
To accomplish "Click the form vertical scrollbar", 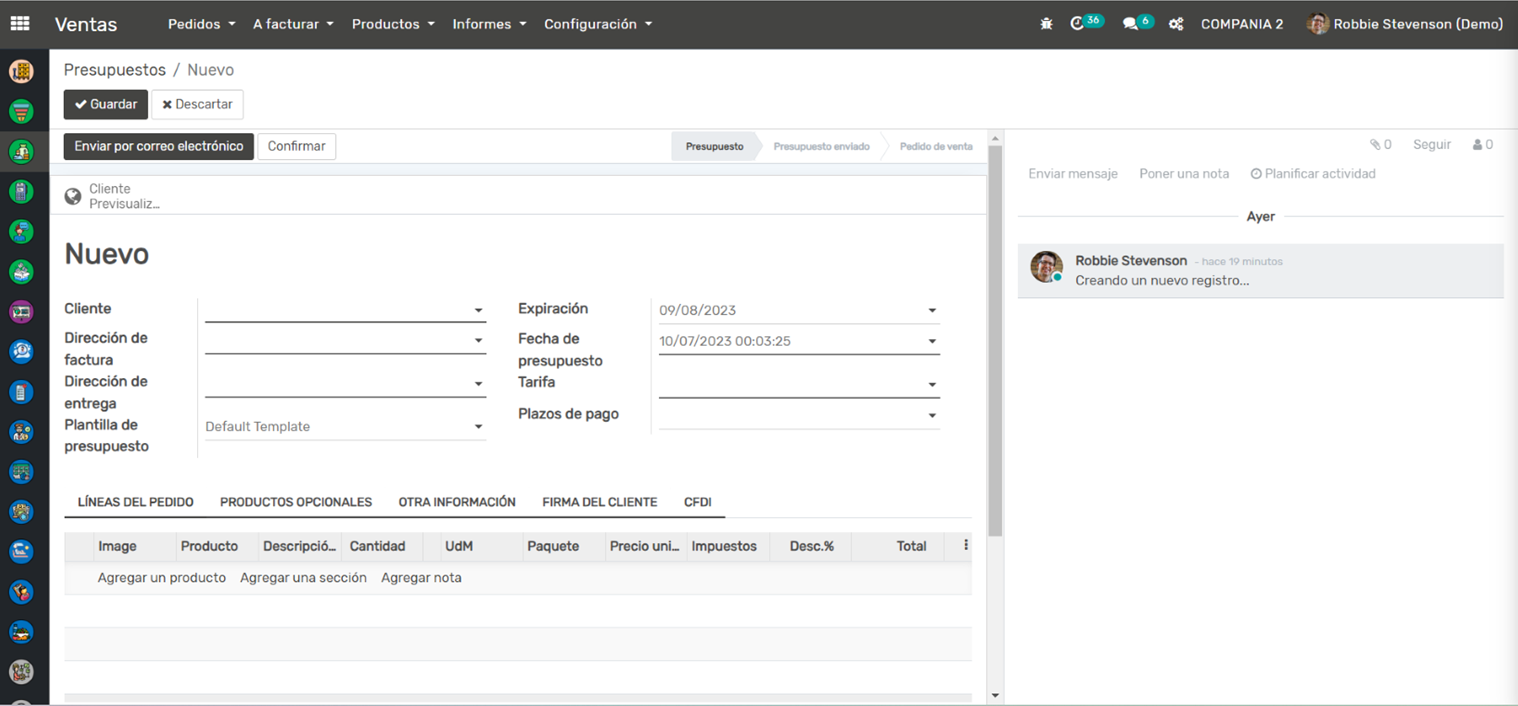I will click(x=994, y=340).
